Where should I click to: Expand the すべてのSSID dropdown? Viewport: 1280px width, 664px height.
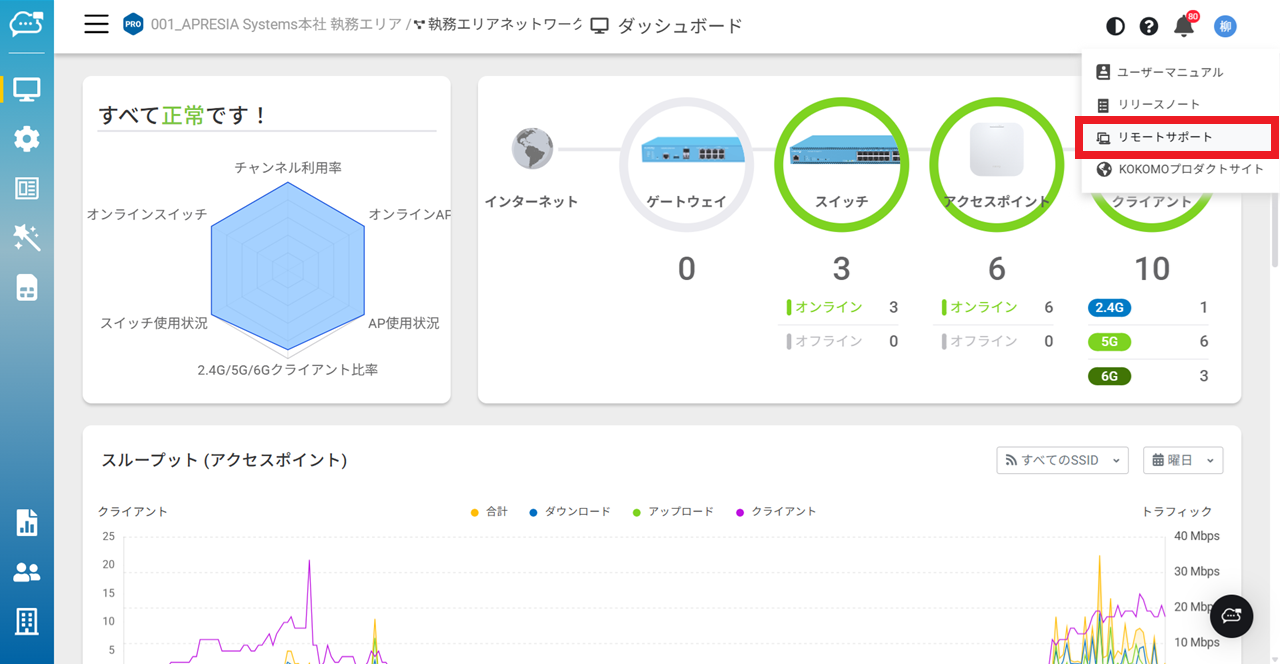coord(1062,460)
